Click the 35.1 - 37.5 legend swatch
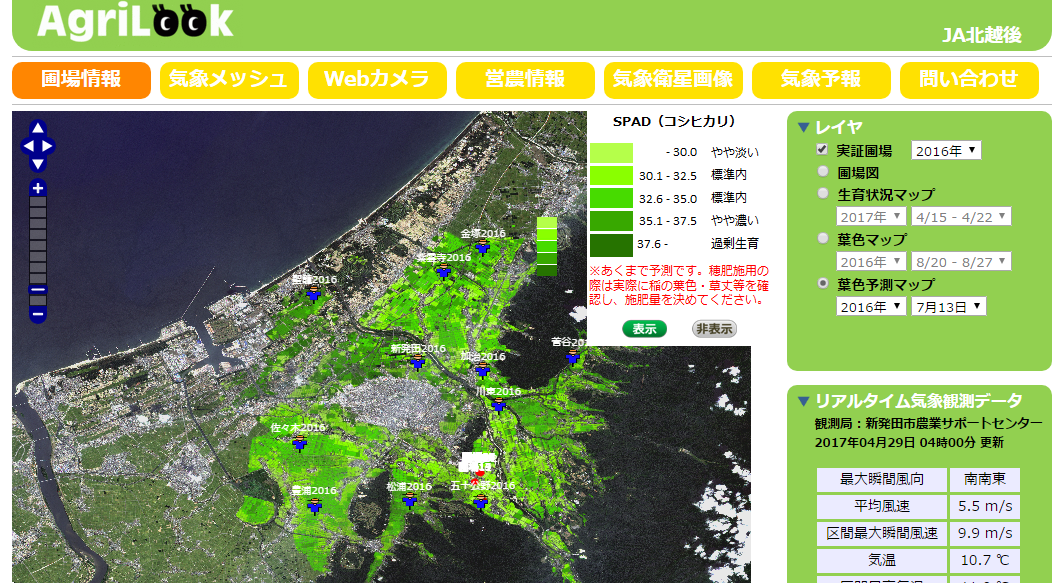Screen dimensions: 1063x583 point(611,221)
